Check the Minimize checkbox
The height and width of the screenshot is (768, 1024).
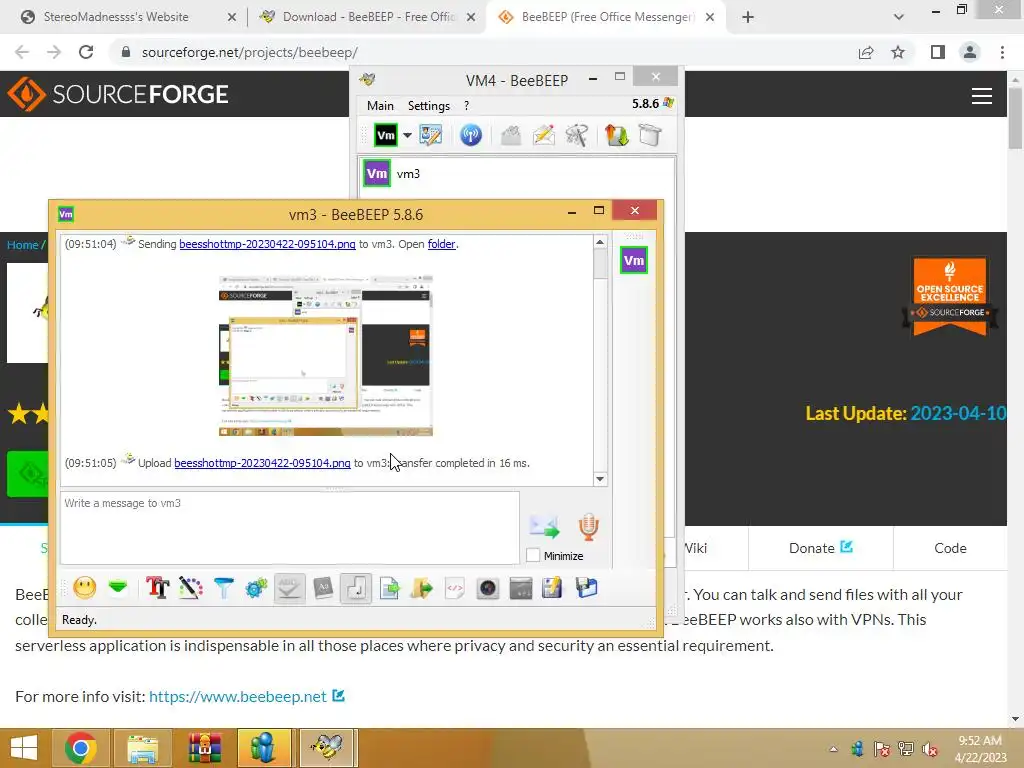[533, 555]
